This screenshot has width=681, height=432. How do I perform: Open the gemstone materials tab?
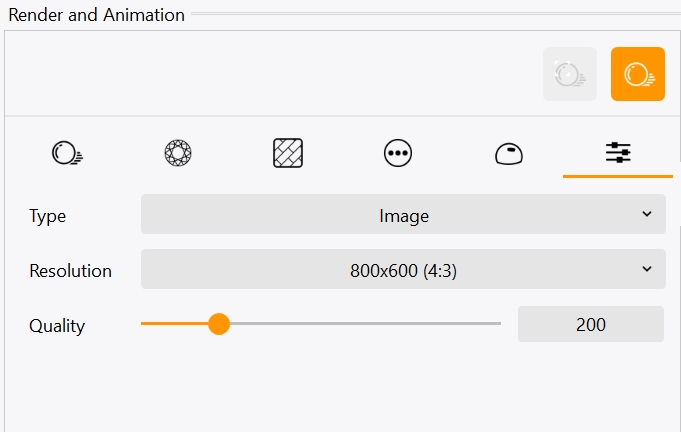(x=178, y=153)
